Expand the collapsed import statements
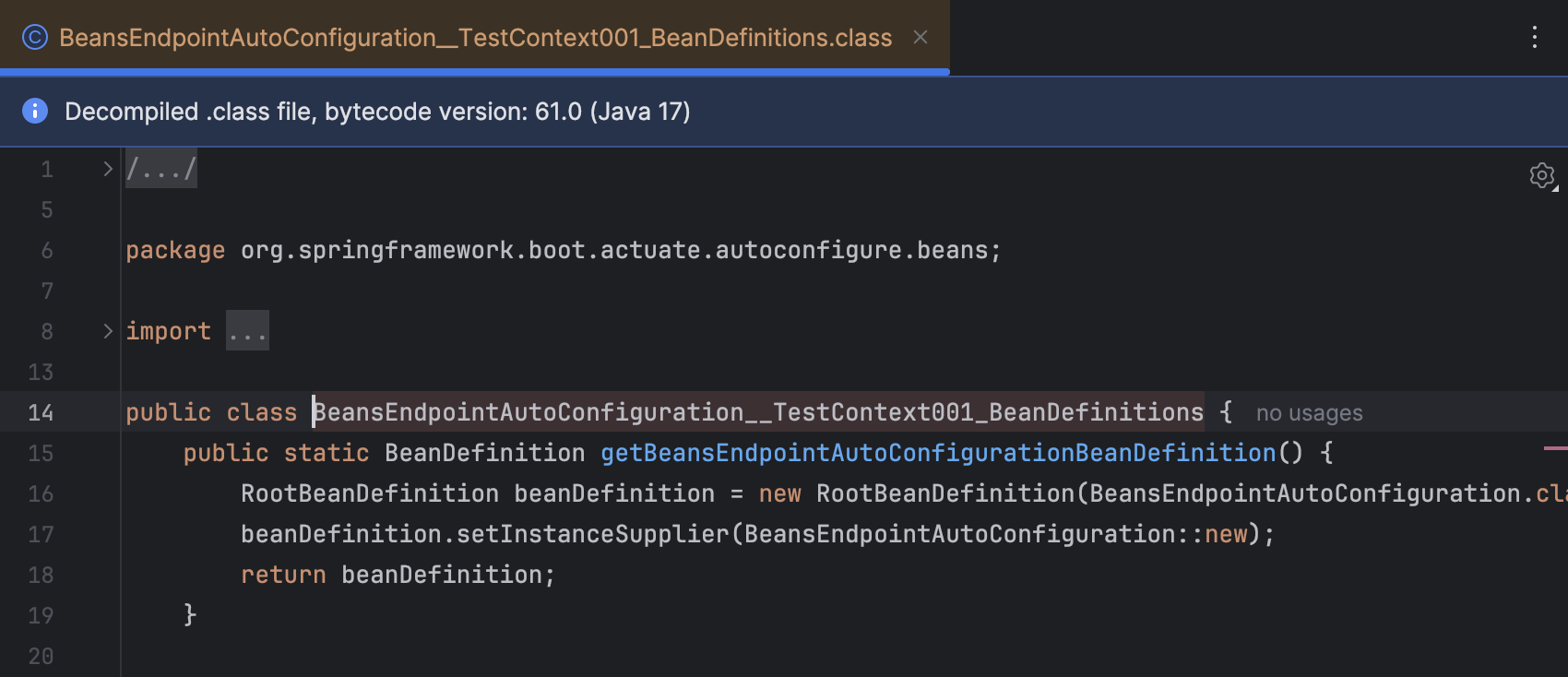 pos(247,330)
